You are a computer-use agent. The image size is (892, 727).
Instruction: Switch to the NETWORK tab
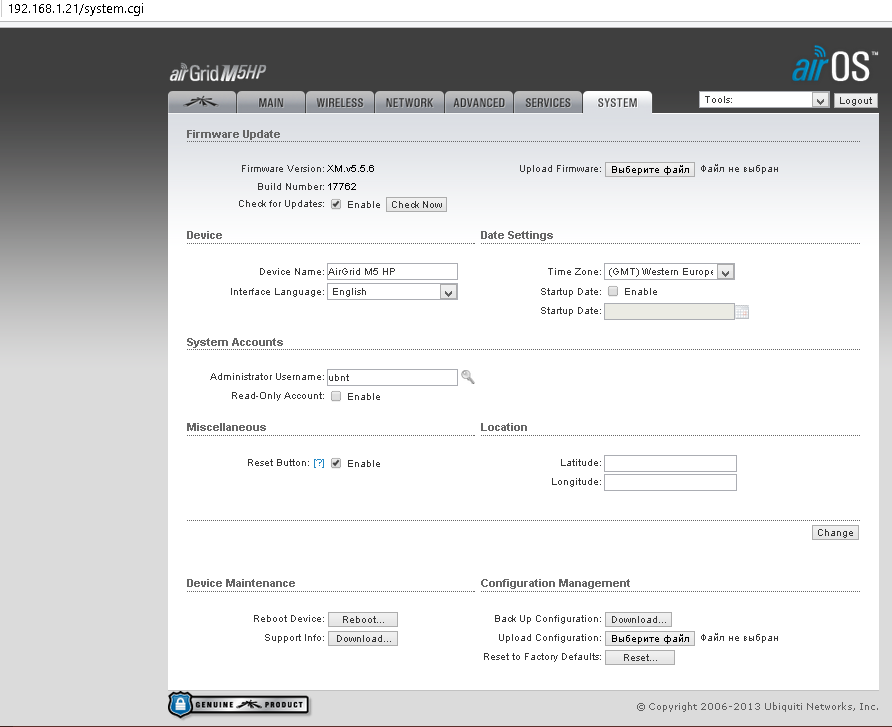tap(409, 102)
